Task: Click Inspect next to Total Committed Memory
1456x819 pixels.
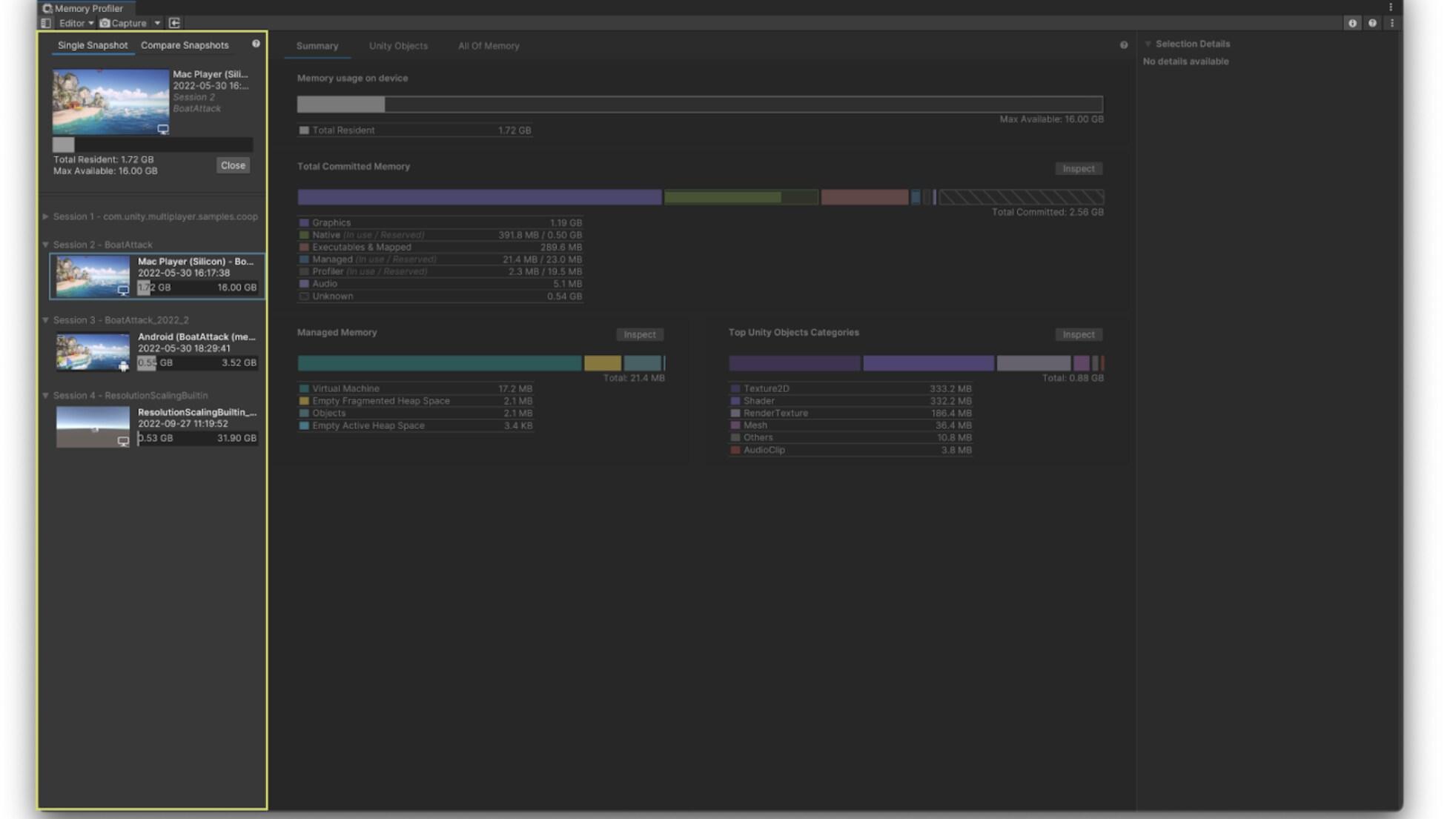Action: (x=1079, y=168)
